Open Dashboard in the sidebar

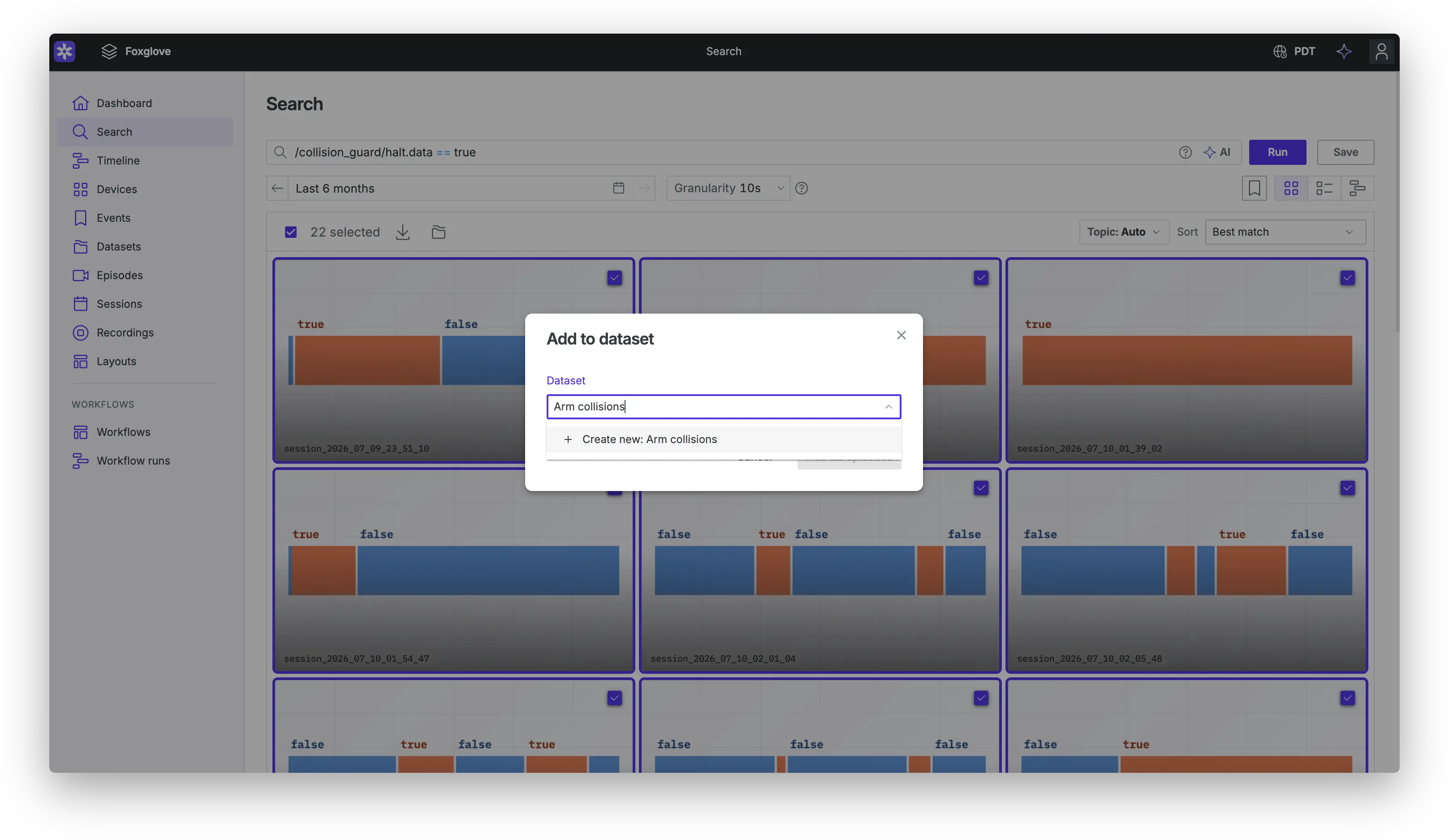tap(146, 103)
